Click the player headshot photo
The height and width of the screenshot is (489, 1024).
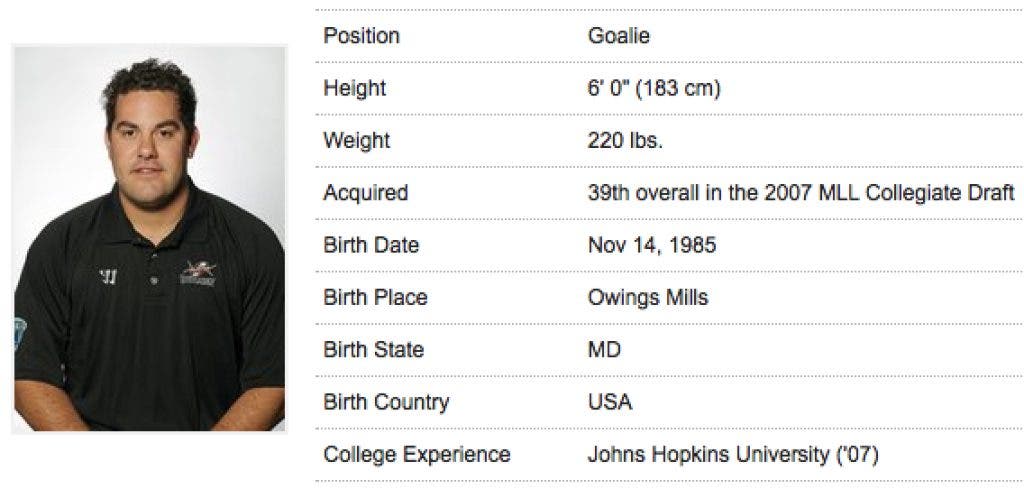coord(149,238)
